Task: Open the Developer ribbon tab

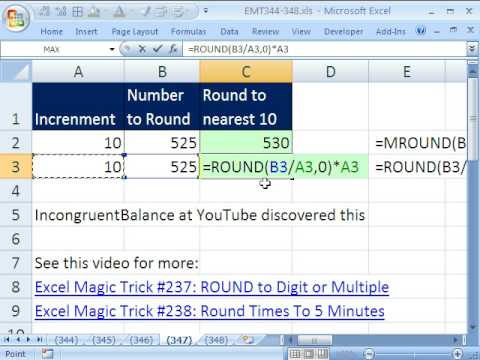Action: (x=343, y=32)
